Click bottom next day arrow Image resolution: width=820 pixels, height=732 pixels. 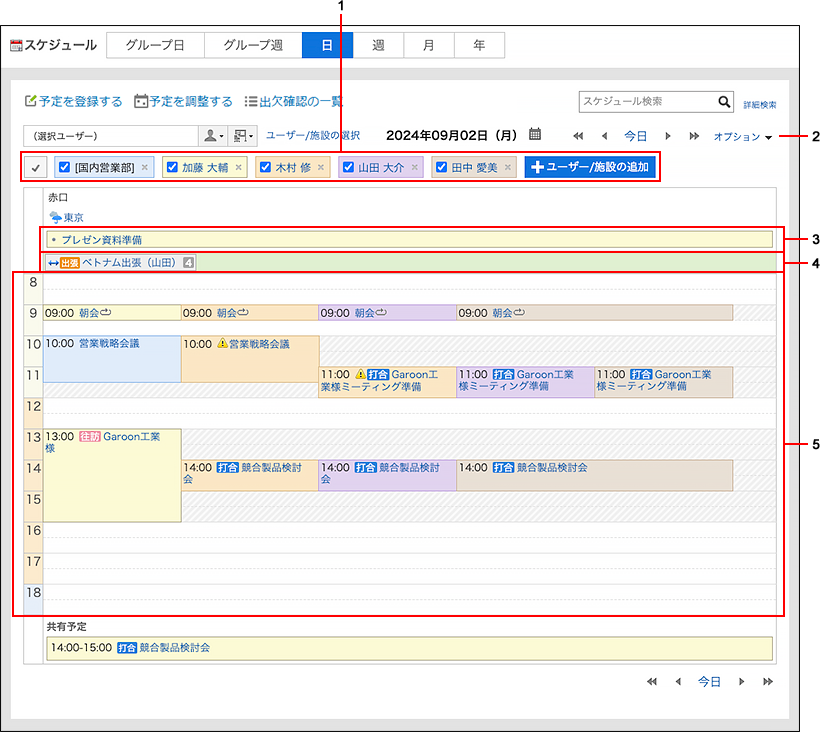coord(742,681)
